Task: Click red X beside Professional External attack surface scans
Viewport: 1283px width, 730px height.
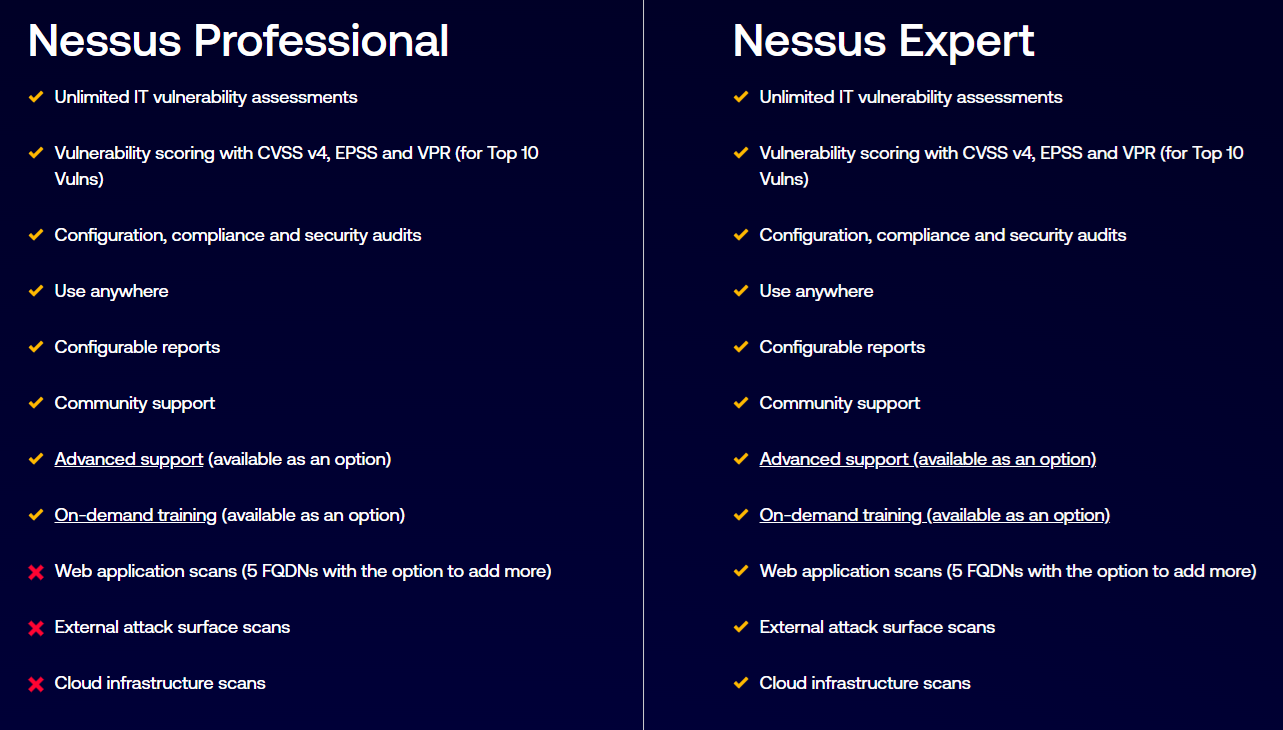Action: (36, 628)
